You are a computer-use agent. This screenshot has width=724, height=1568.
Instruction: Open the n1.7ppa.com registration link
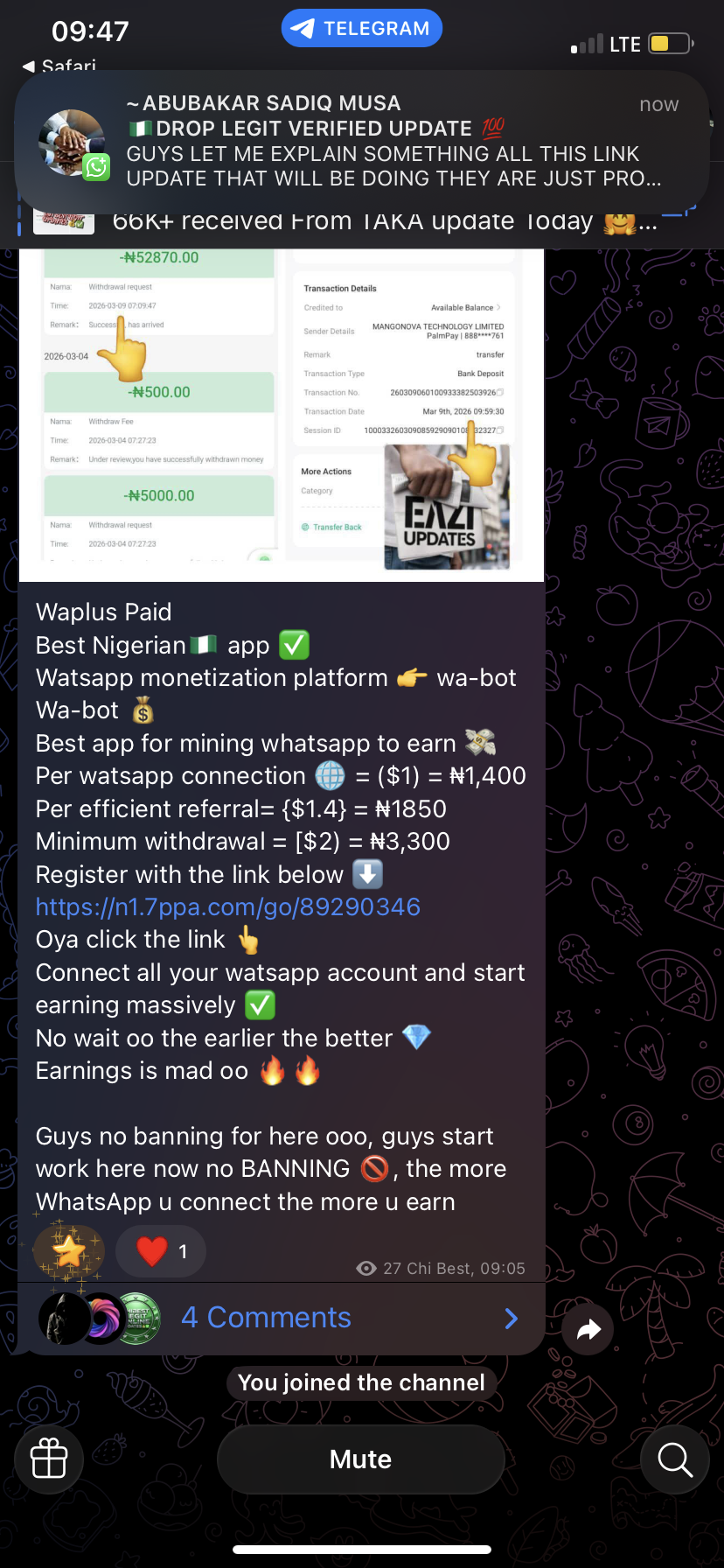(228, 907)
